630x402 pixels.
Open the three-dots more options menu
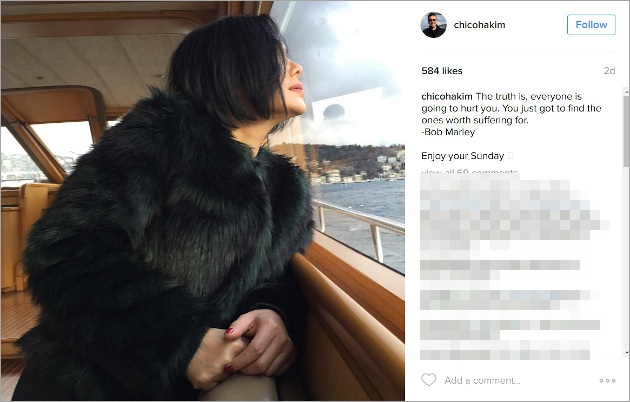pos(607,380)
